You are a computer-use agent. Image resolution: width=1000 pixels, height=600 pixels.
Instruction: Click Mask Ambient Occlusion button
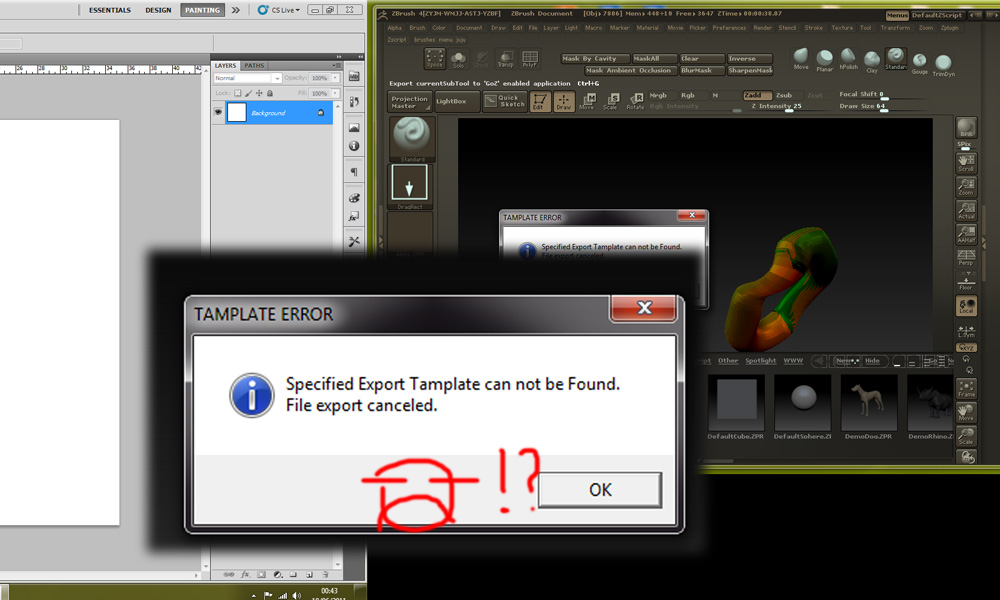629,70
